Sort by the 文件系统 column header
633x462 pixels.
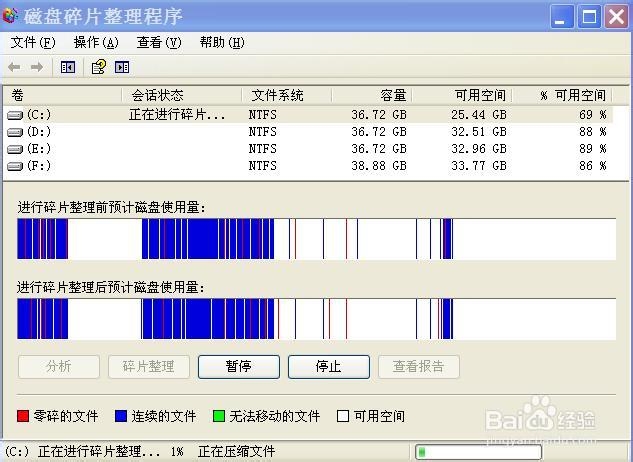coord(287,96)
